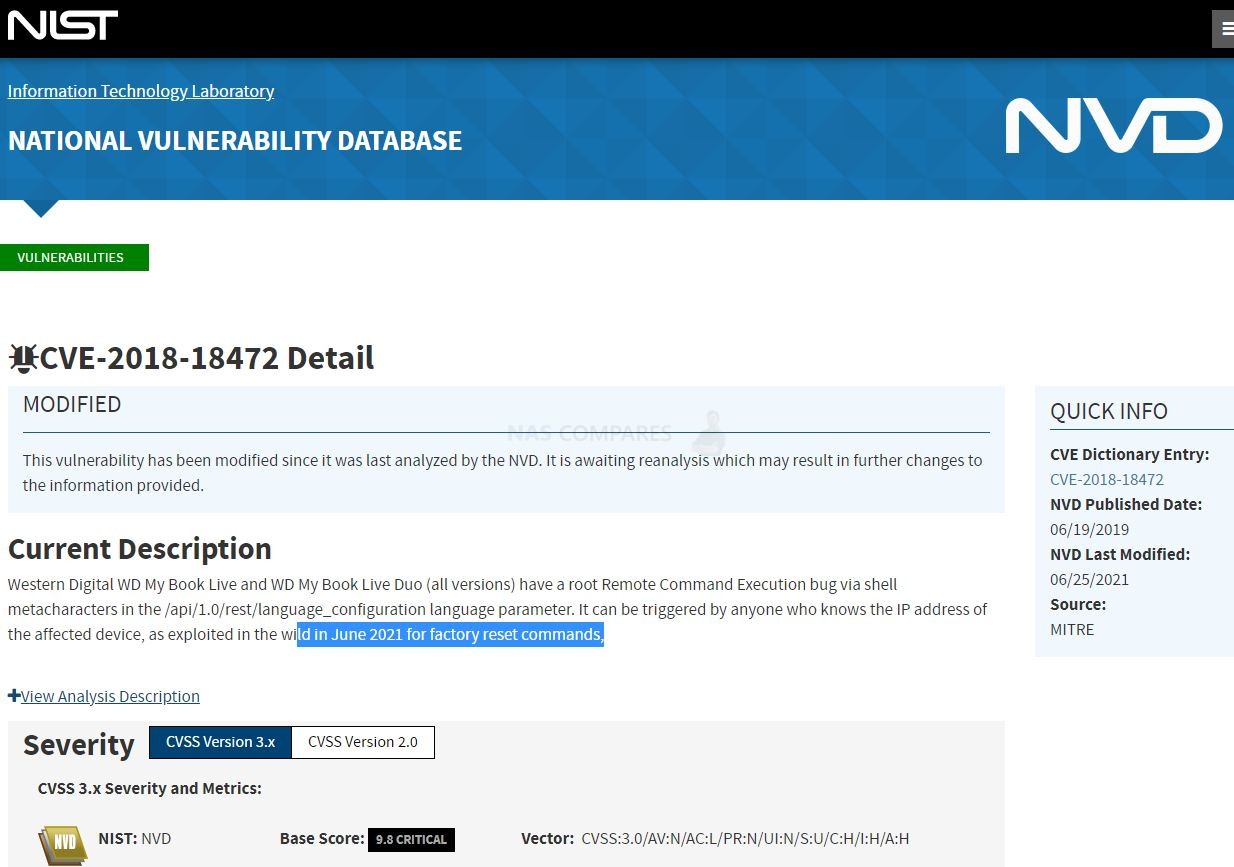Screen dimensions: 1234x867
Task: Click the 'NIST: NVD' label
Action: (x=135, y=838)
